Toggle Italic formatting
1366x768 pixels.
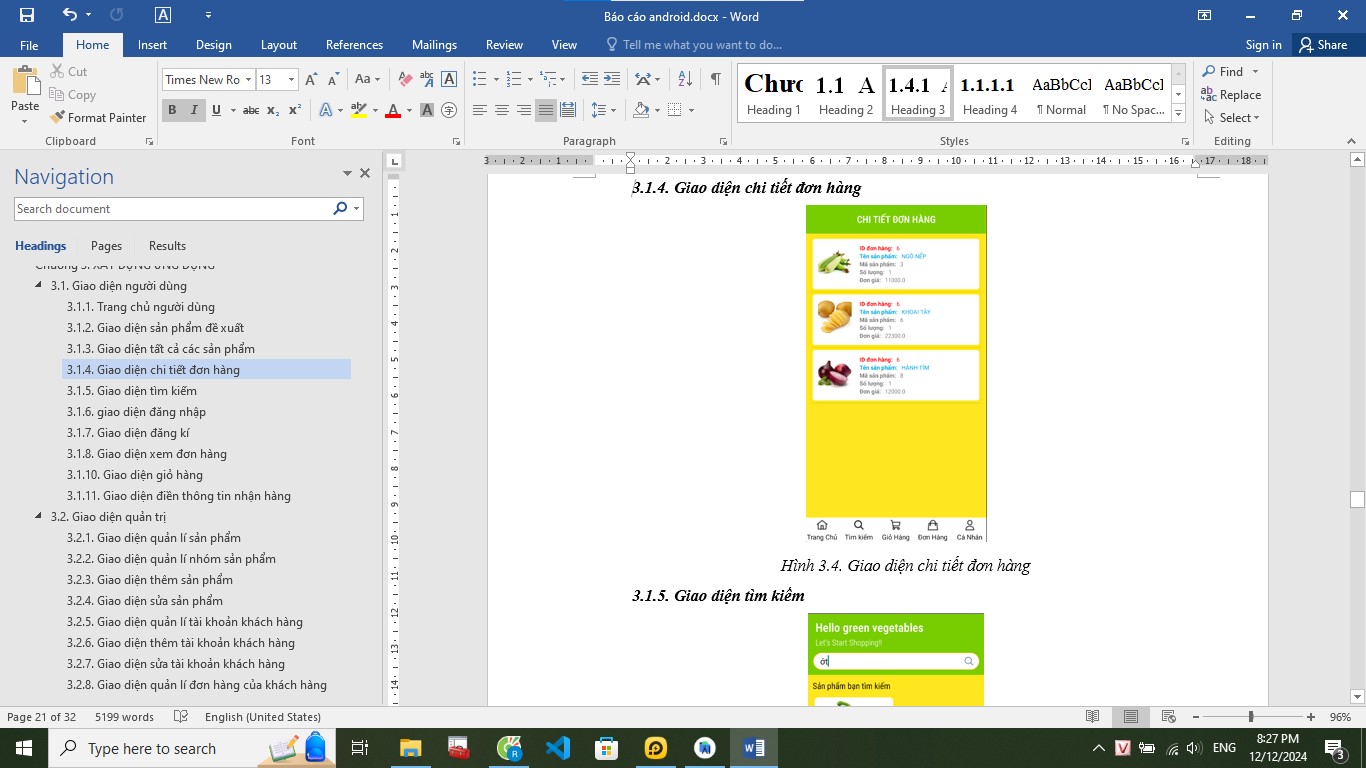[x=194, y=110]
